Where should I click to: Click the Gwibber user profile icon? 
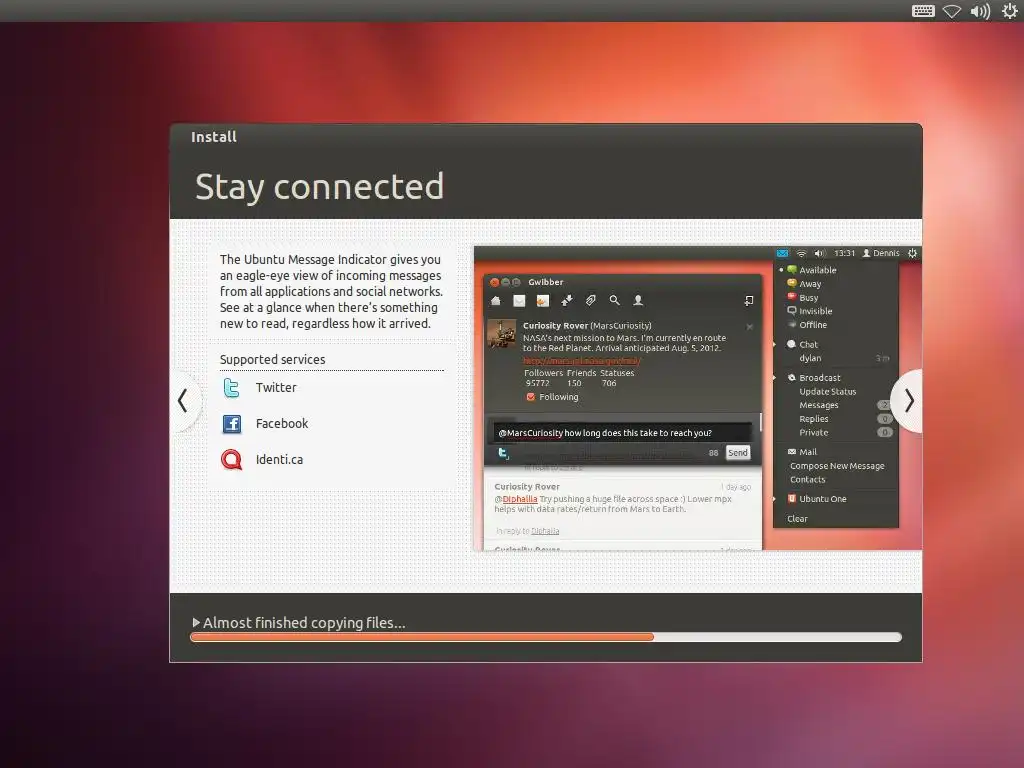(638, 300)
